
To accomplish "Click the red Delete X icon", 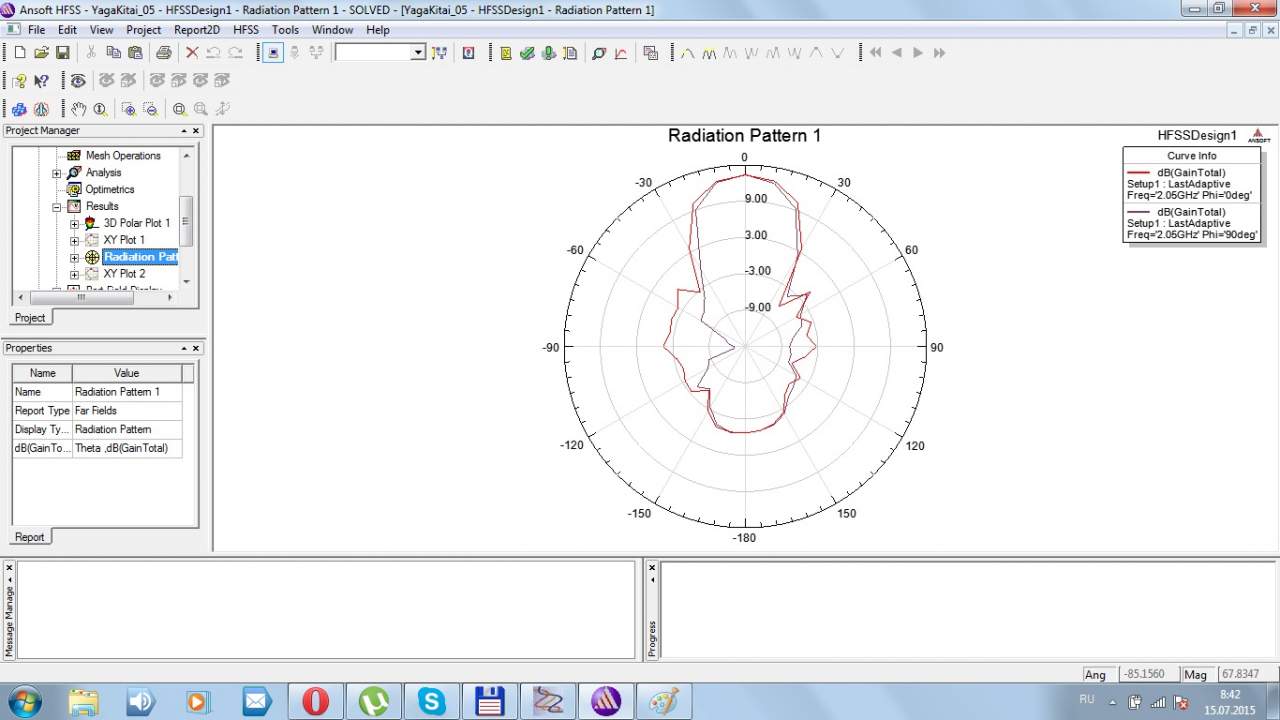I will tap(192, 53).
